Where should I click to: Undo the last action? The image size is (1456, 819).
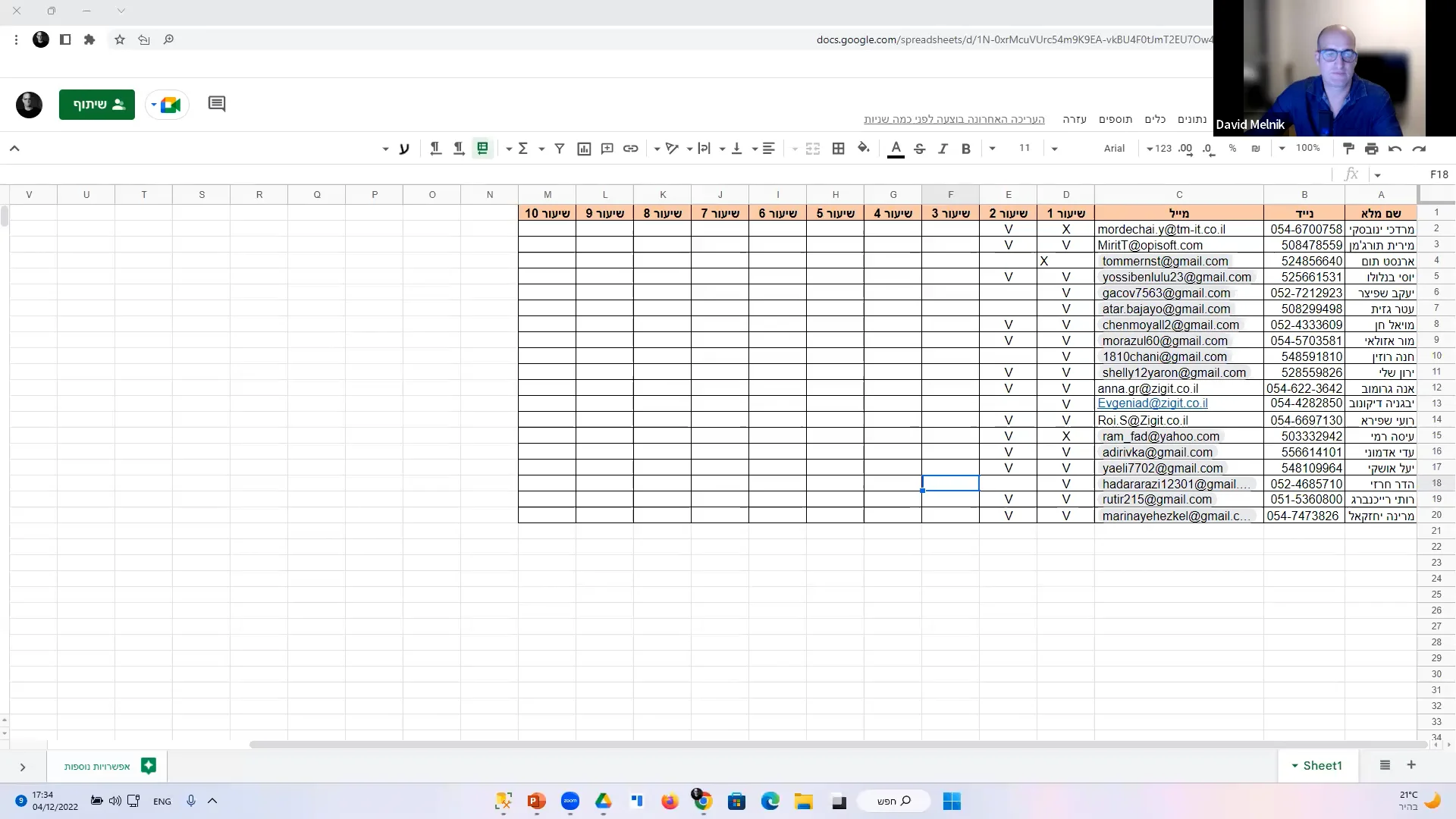coord(1395,149)
